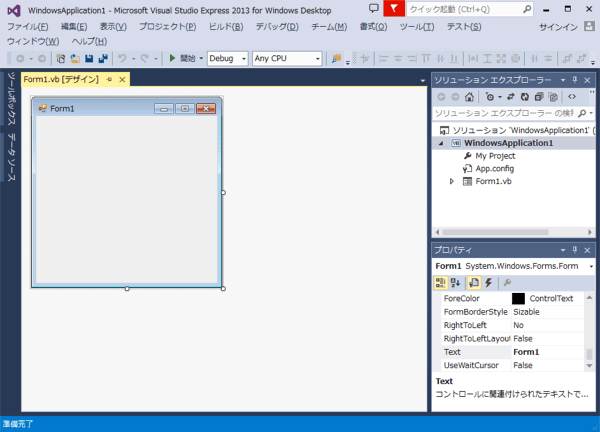Click the Pending Changes Filter clock icon
The height and width of the screenshot is (432, 600).
[x=490, y=97]
